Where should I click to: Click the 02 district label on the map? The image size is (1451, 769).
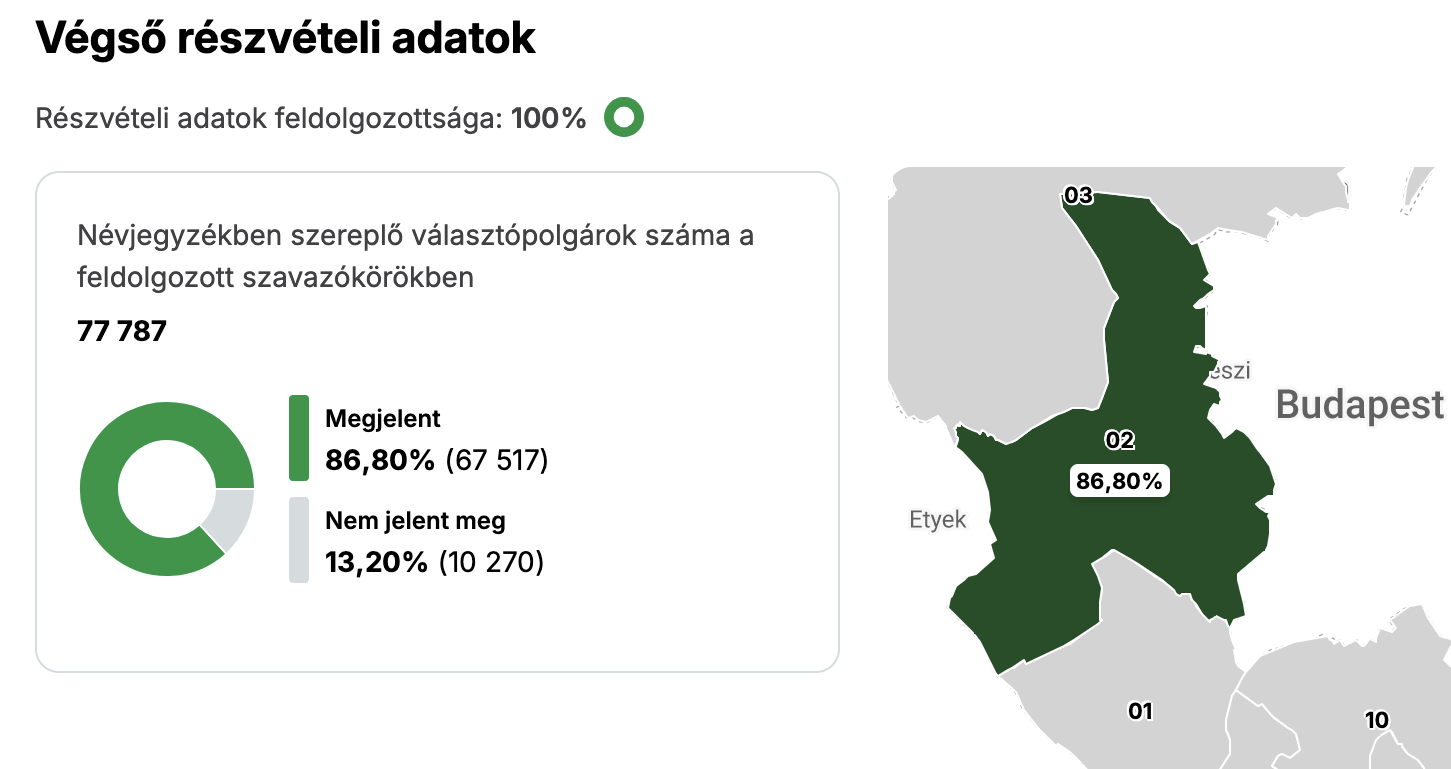click(1119, 440)
